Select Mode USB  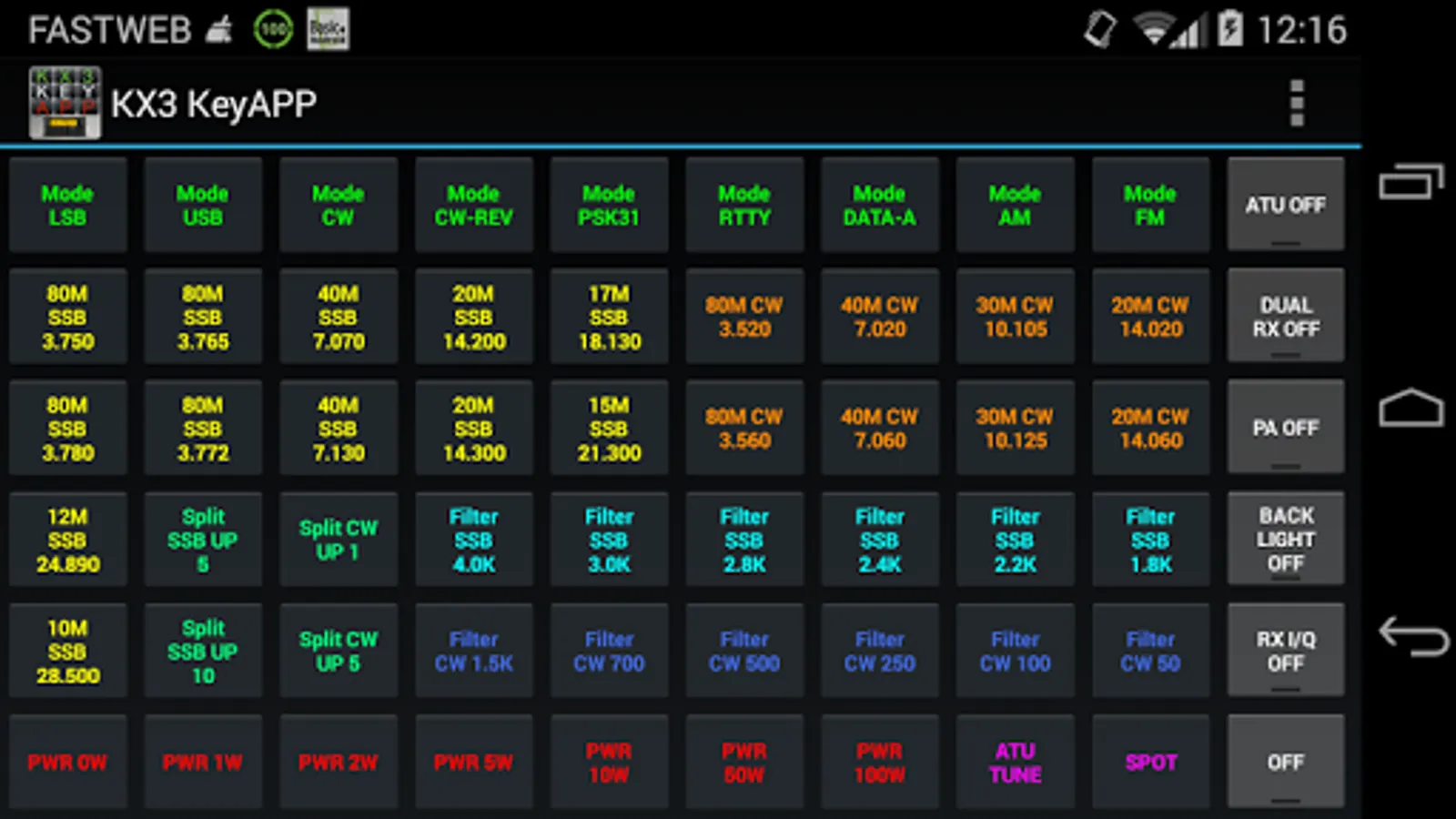203,205
